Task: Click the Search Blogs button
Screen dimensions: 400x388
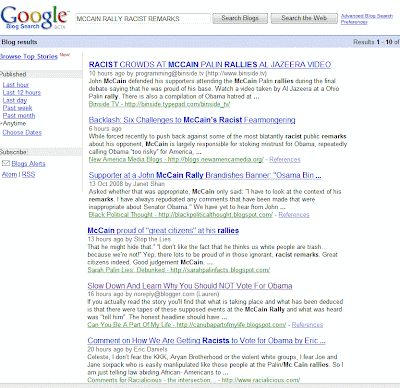Action: pyautogui.click(x=240, y=18)
